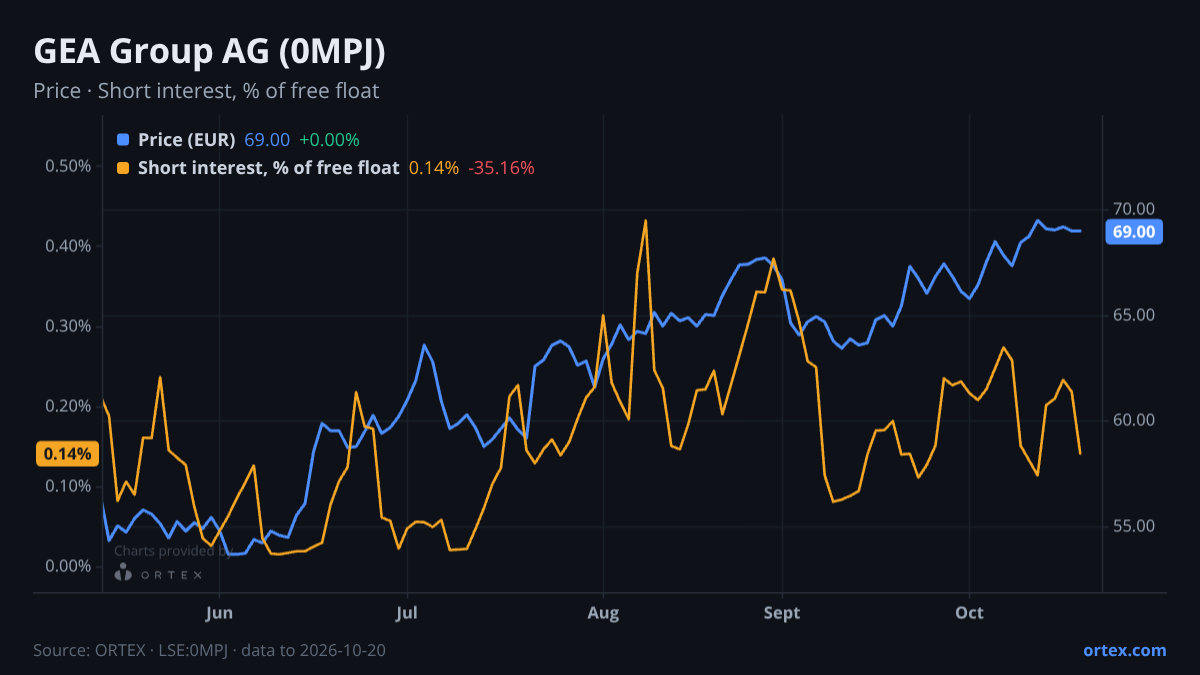The height and width of the screenshot is (675, 1200).
Task: Click the GEA Group AG (0MPJ) title
Action: pyautogui.click(x=209, y=53)
